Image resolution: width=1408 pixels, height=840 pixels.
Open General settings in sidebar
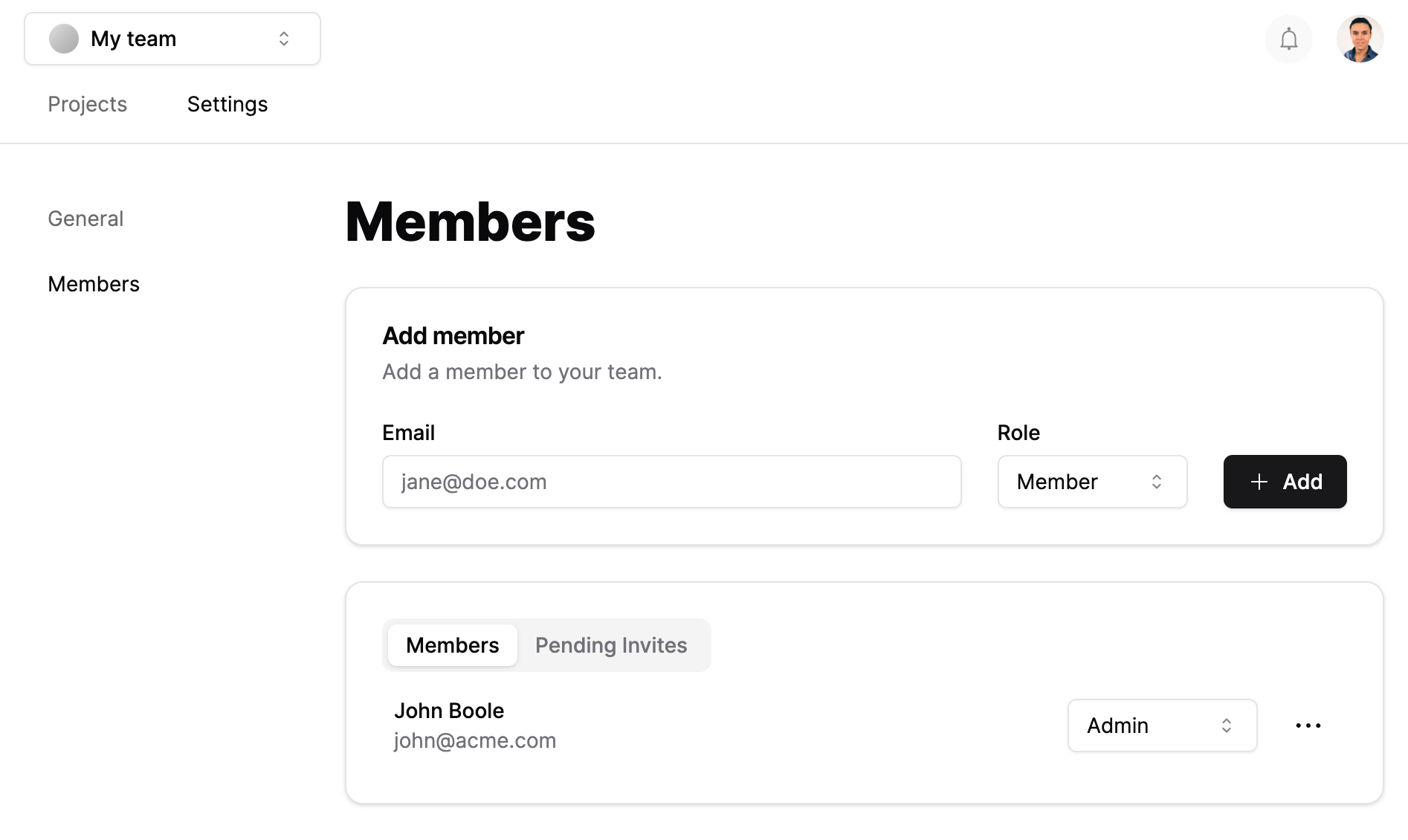pyautogui.click(x=85, y=219)
